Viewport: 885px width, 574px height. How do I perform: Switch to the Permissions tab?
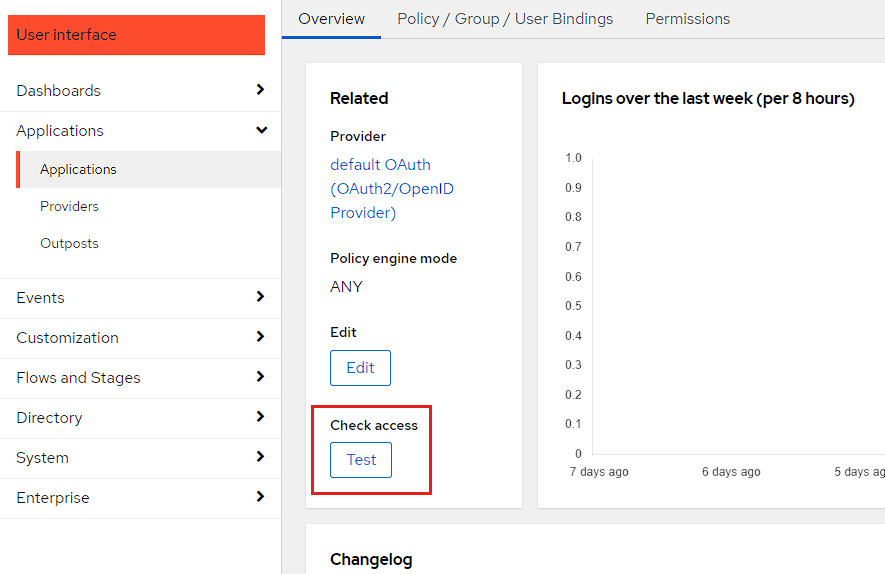(x=687, y=19)
